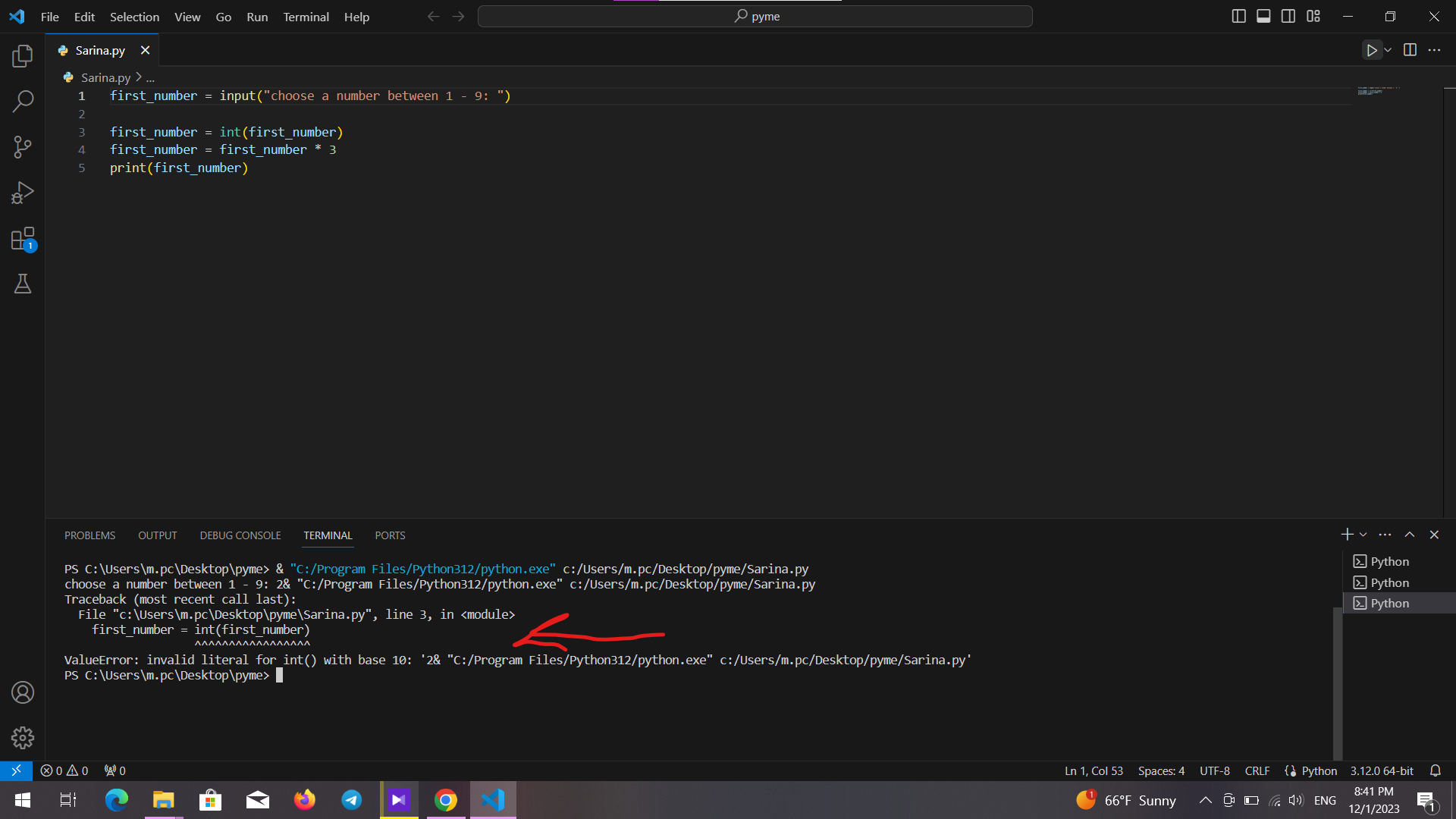Go back using the navigation arrow
The width and height of the screenshot is (1456, 819).
coord(433,16)
